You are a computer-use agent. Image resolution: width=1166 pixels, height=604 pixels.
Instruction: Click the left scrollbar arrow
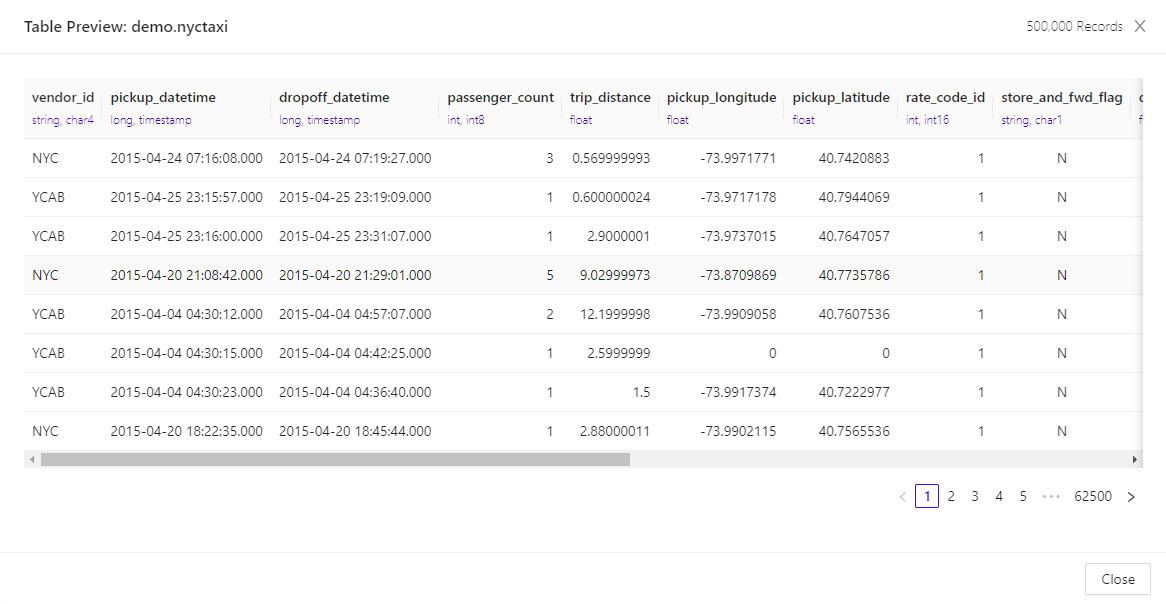point(31,458)
